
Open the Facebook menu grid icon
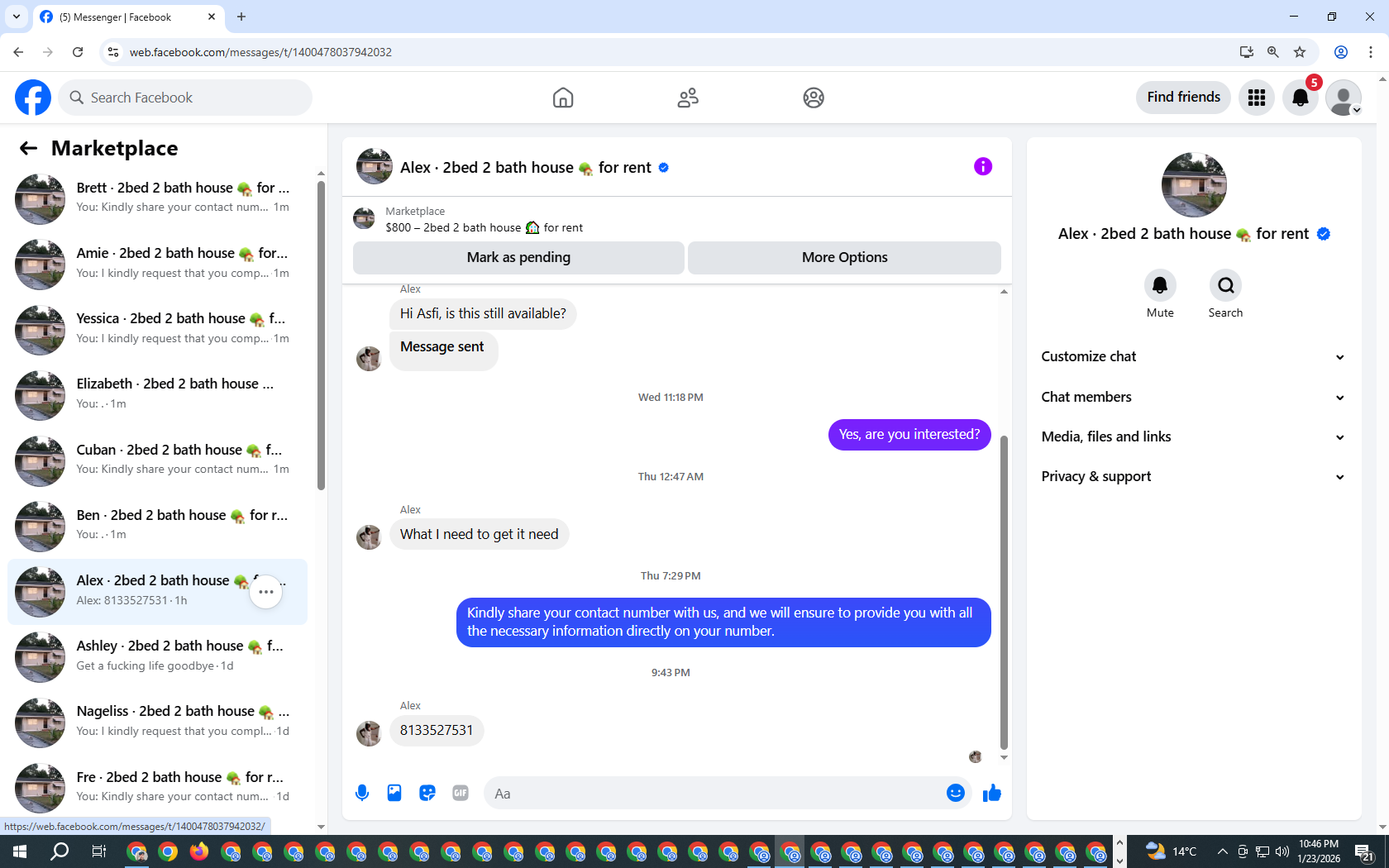point(1257,98)
